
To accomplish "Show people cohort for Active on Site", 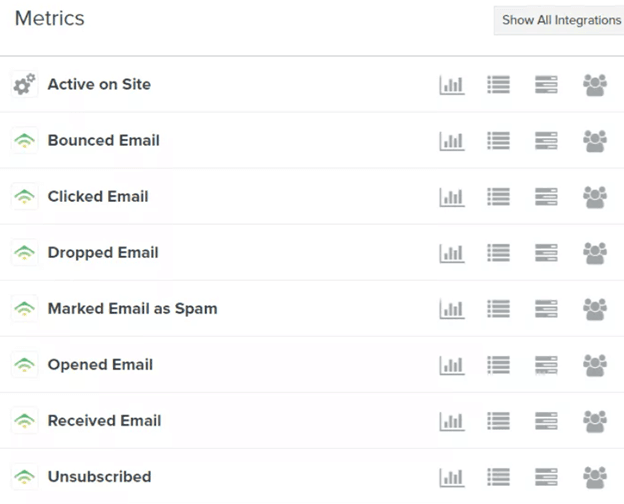I will click(x=595, y=85).
